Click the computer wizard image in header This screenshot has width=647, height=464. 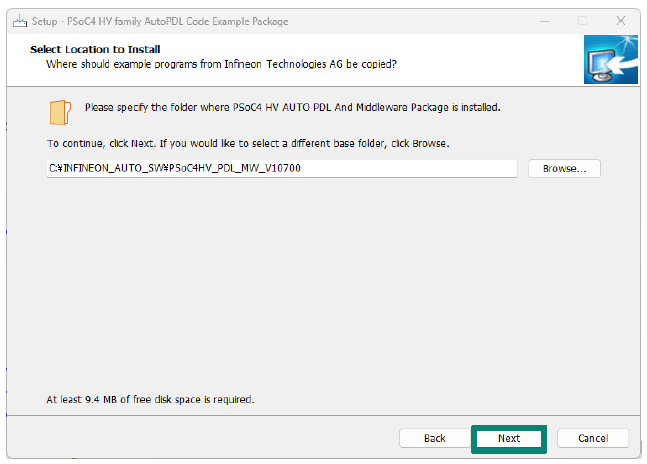tap(611, 59)
